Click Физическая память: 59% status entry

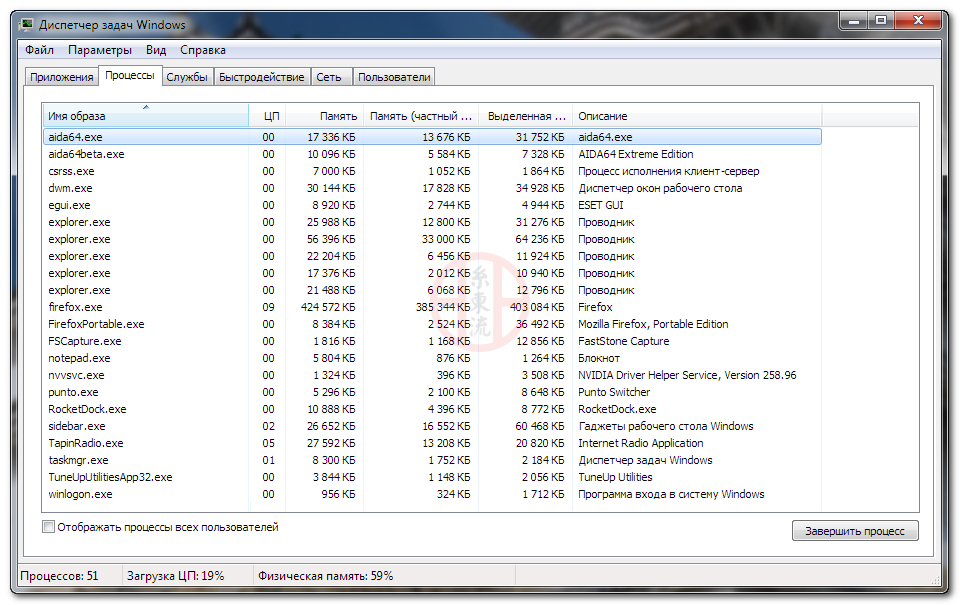coord(325,576)
